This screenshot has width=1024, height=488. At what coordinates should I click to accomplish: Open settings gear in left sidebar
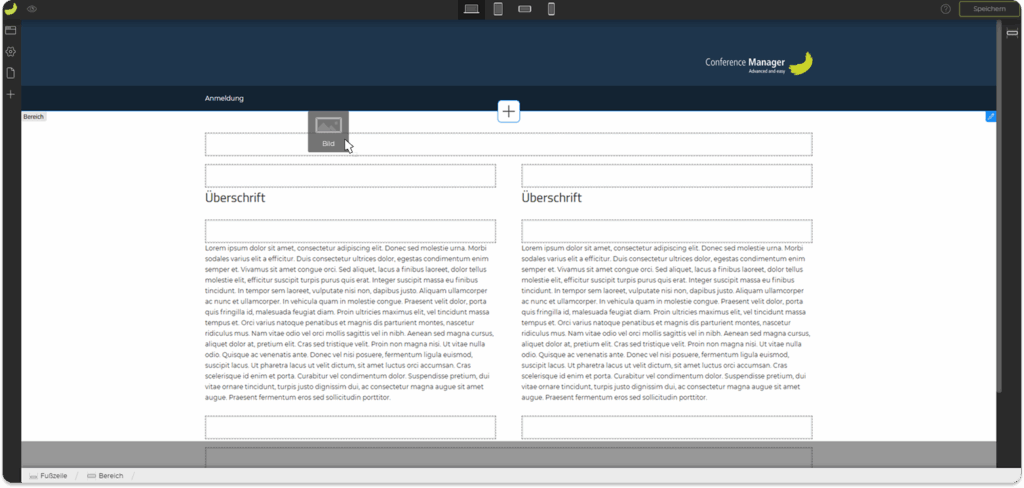(x=10, y=52)
